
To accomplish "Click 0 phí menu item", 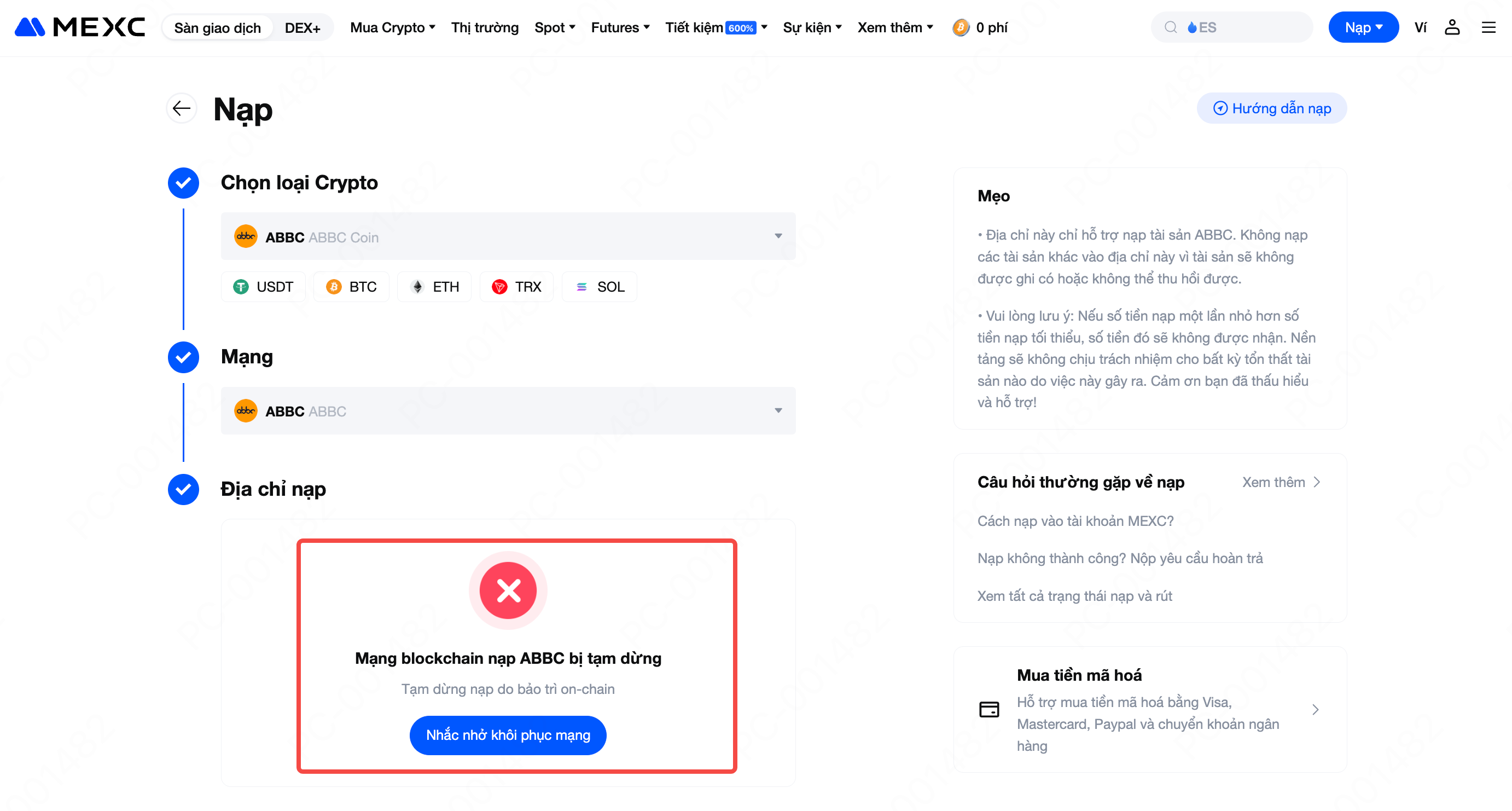I will [x=991, y=27].
